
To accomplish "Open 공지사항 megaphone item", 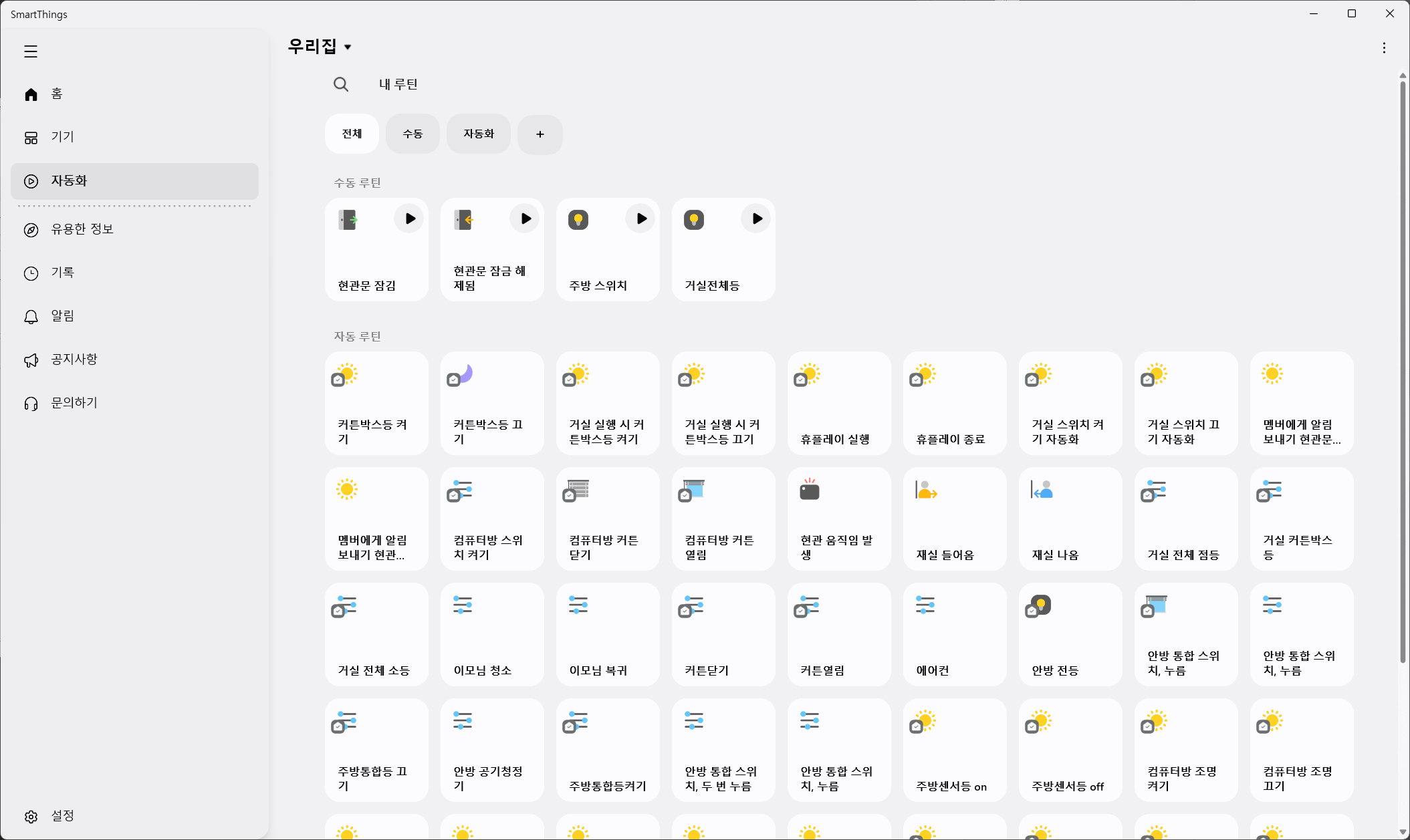I will [x=74, y=360].
